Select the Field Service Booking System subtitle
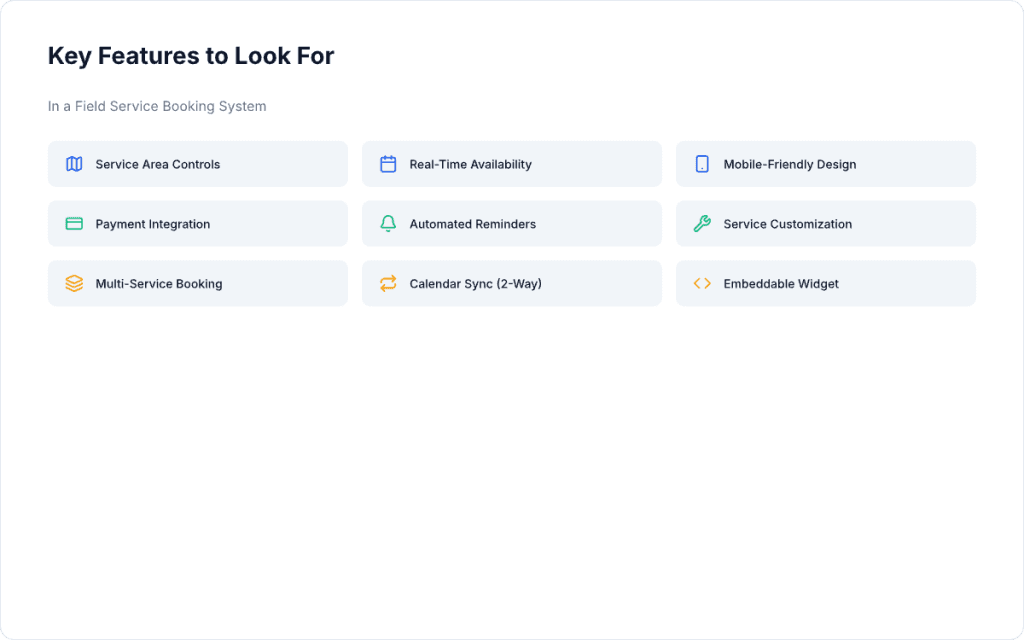 coord(156,106)
